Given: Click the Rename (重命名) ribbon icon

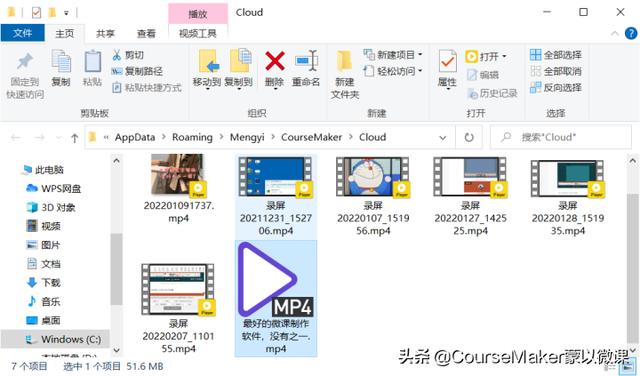Looking at the screenshot, I should (x=306, y=61).
